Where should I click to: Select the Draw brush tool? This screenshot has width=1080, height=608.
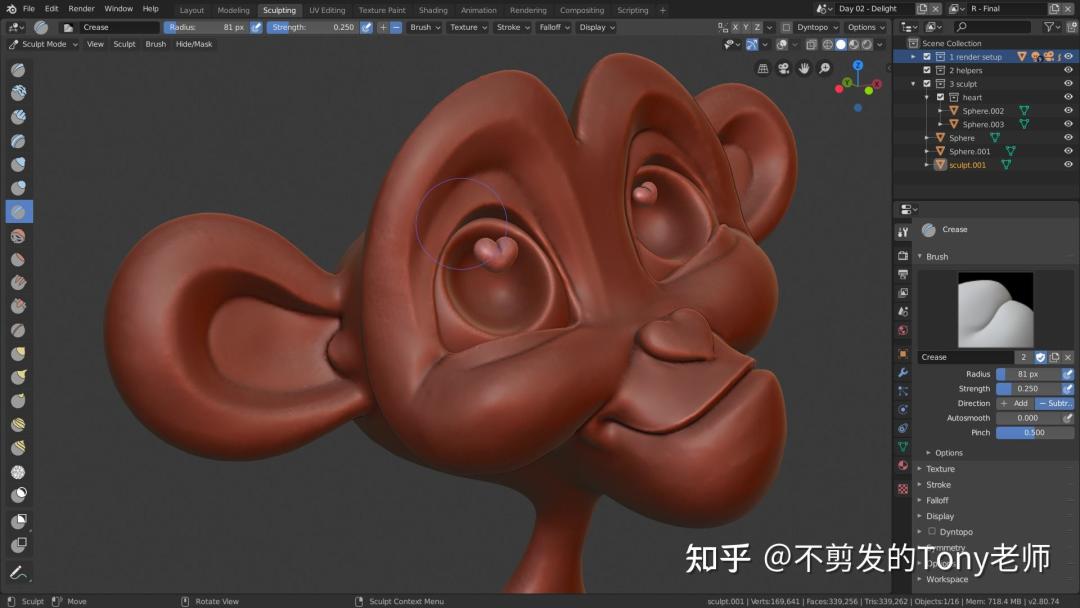coord(19,70)
